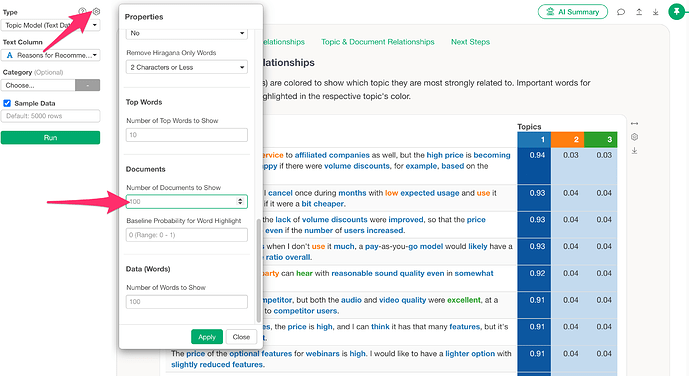Toggle the width expand arrows icon
The height and width of the screenshot is (376, 689).
click(x=635, y=124)
